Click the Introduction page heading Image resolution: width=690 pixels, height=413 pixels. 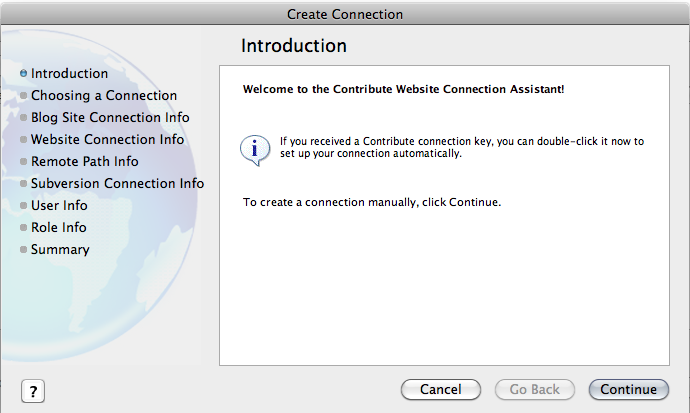pyautogui.click(x=294, y=46)
